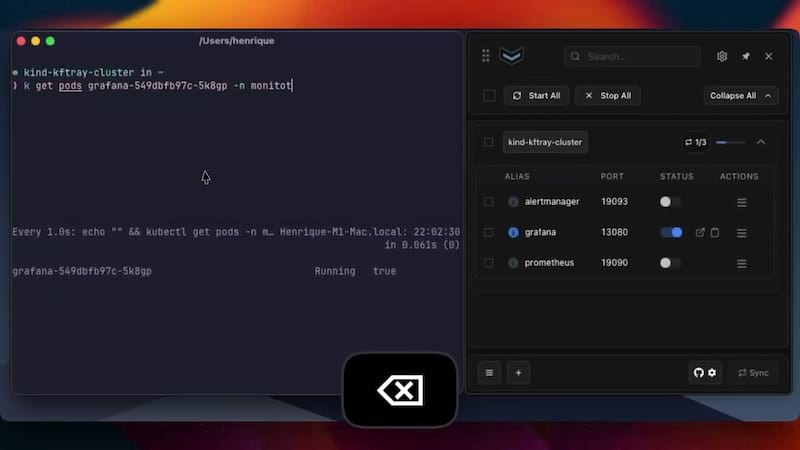
Task: Click the info icon beside grafana alias
Action: 513,232
